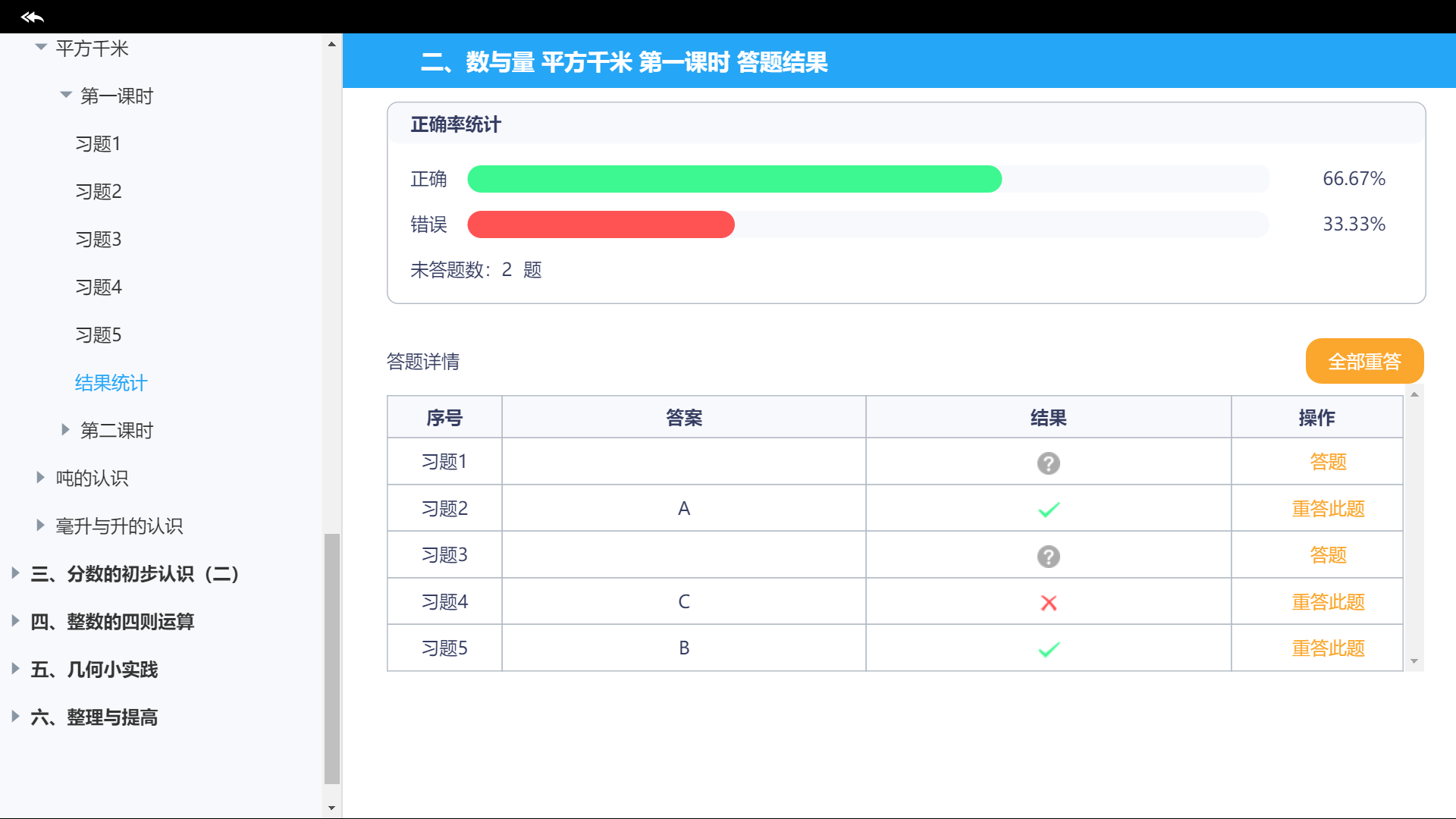Click the green 正确 progress bar

coord(734,179)
